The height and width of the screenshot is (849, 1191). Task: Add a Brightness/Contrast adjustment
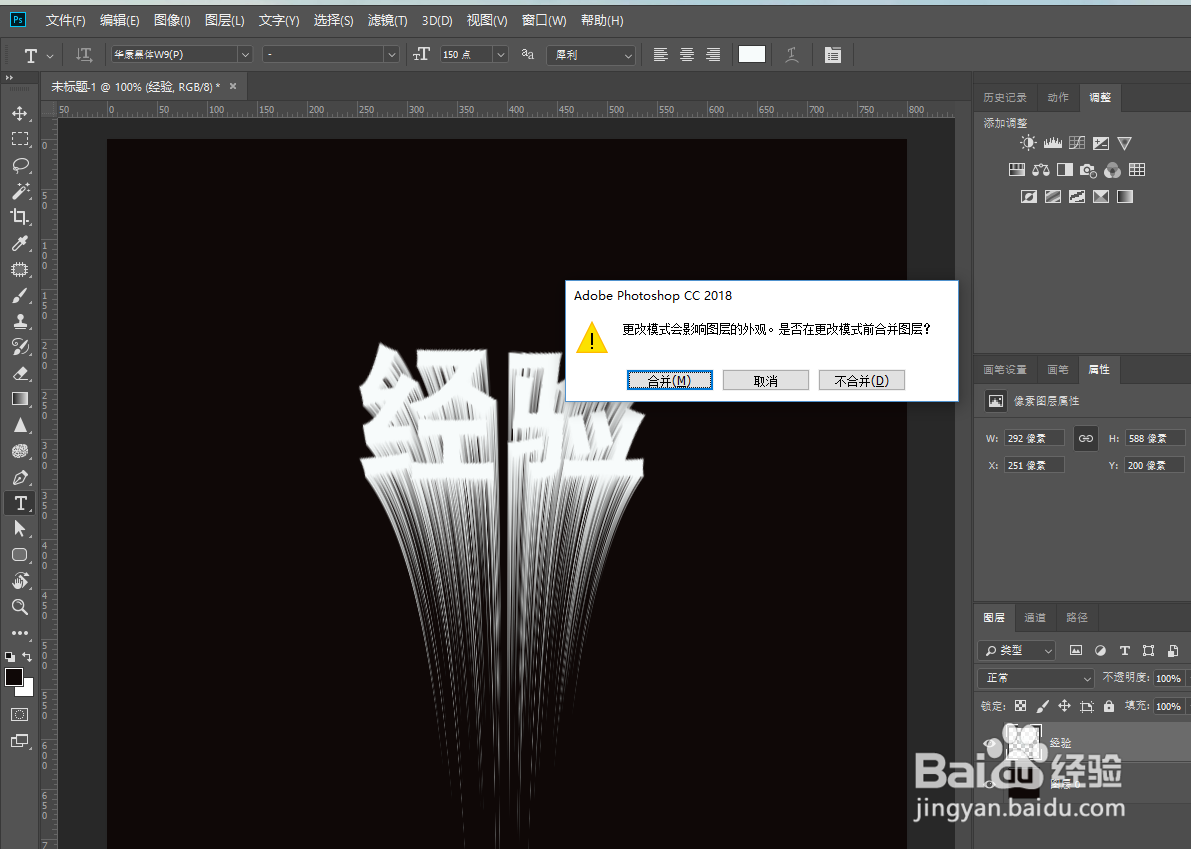click(1028, 143)
